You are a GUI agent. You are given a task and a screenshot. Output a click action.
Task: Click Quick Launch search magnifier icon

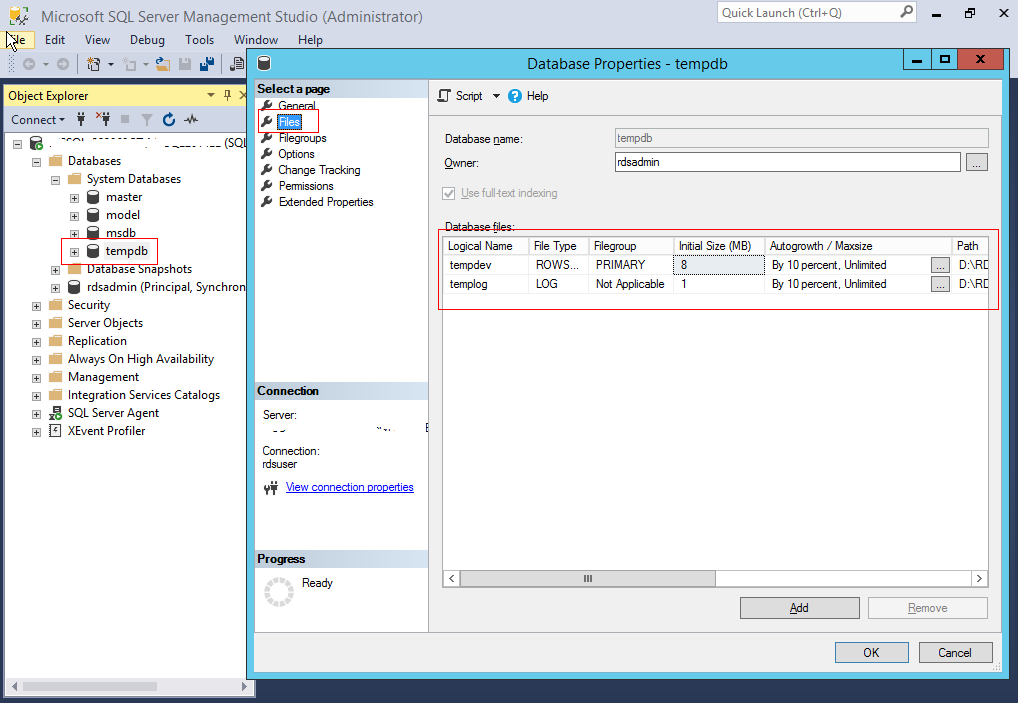907,12
